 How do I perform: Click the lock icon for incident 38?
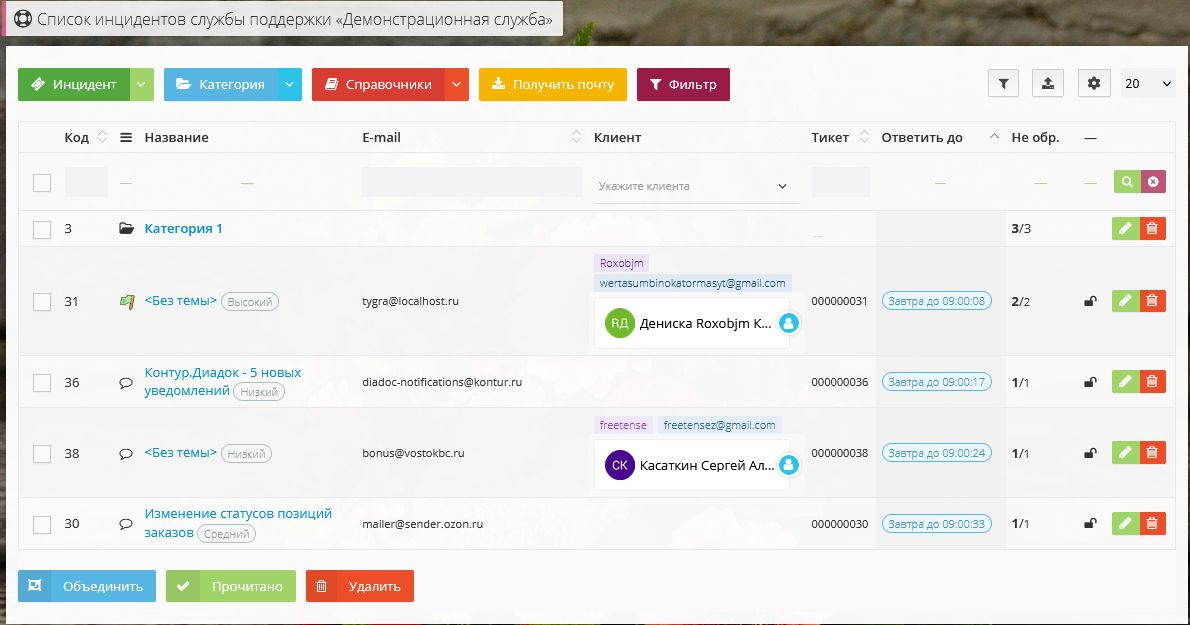(1090, 453)
